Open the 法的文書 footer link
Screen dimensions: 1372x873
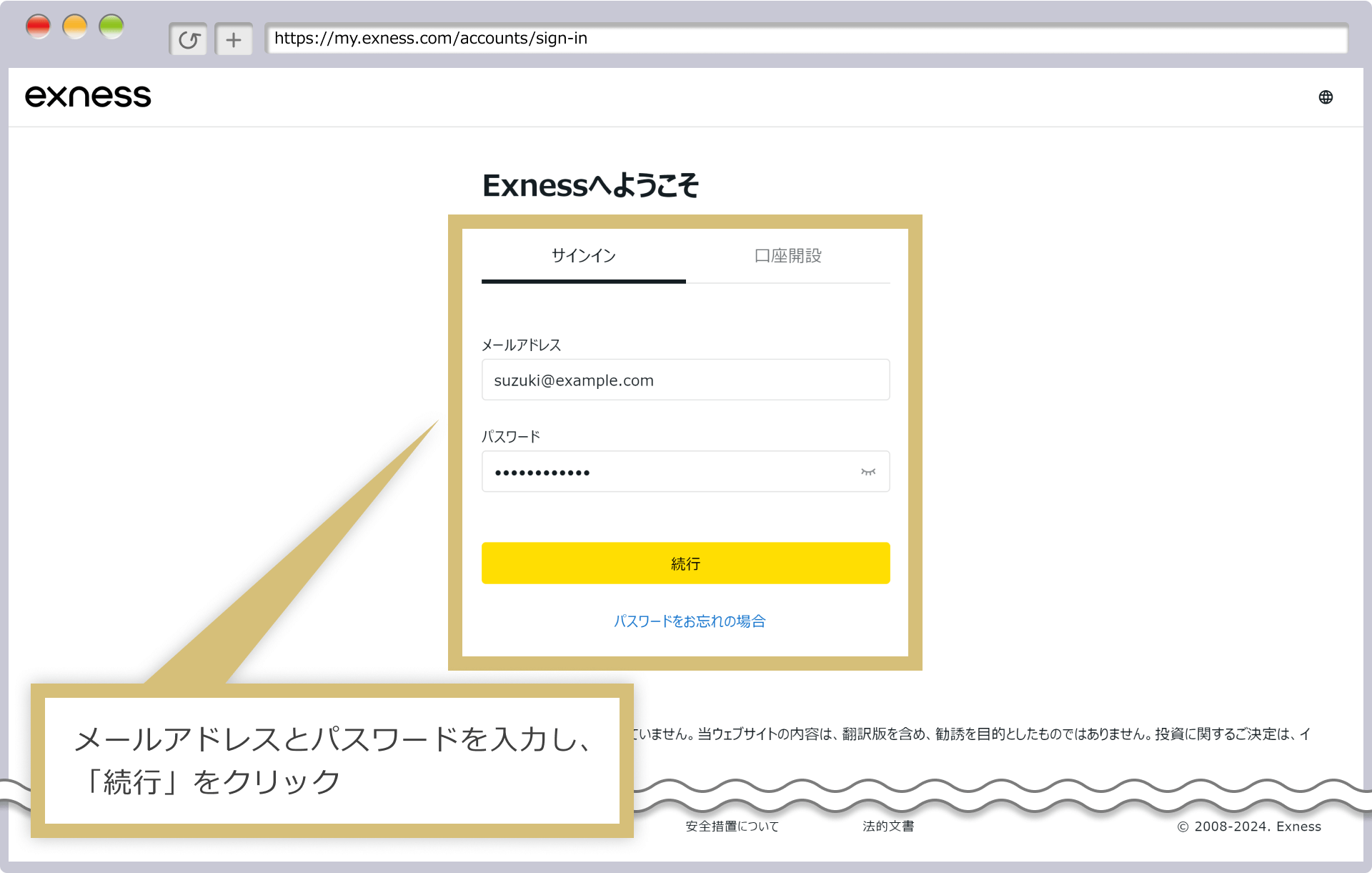coord(888,827)
